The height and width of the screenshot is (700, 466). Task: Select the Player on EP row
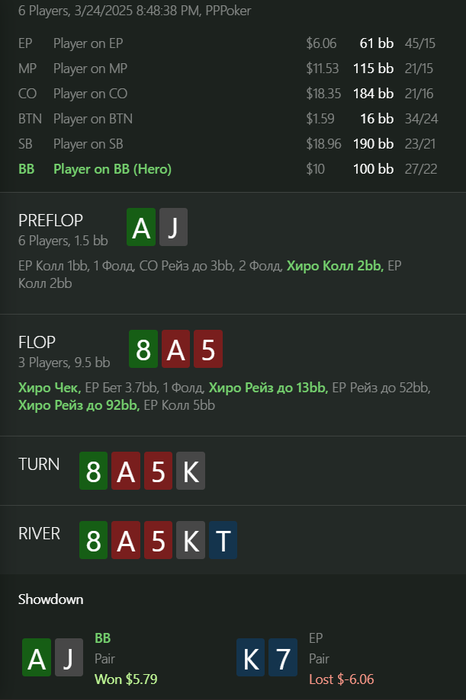coord(228,43)
